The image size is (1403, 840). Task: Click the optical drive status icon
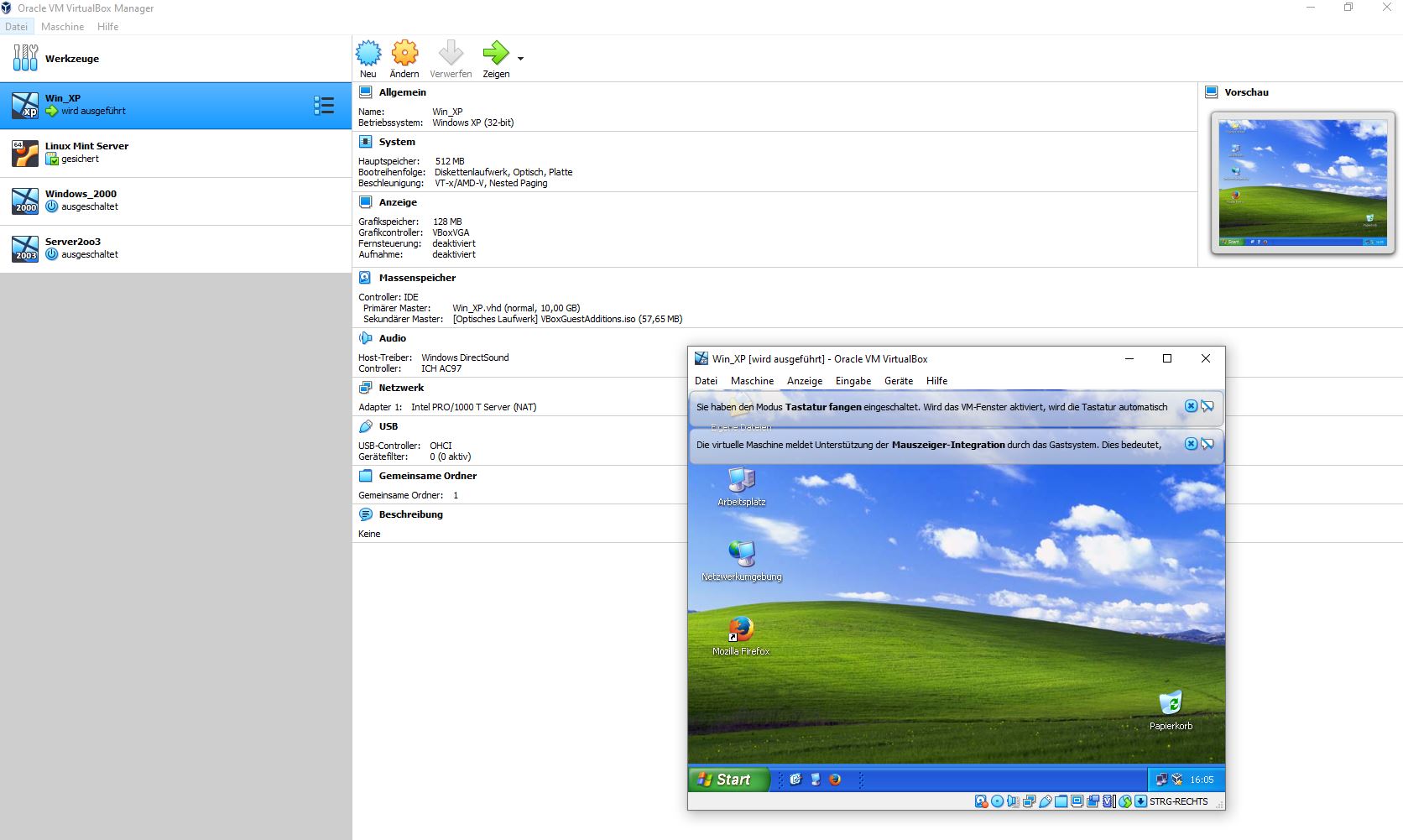[x=997, y=801]
